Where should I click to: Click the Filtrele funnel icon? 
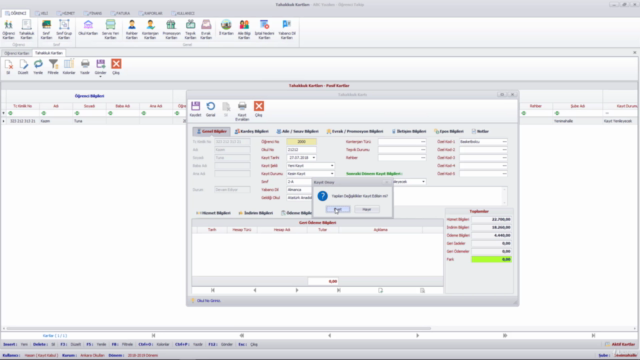[53, 67]
